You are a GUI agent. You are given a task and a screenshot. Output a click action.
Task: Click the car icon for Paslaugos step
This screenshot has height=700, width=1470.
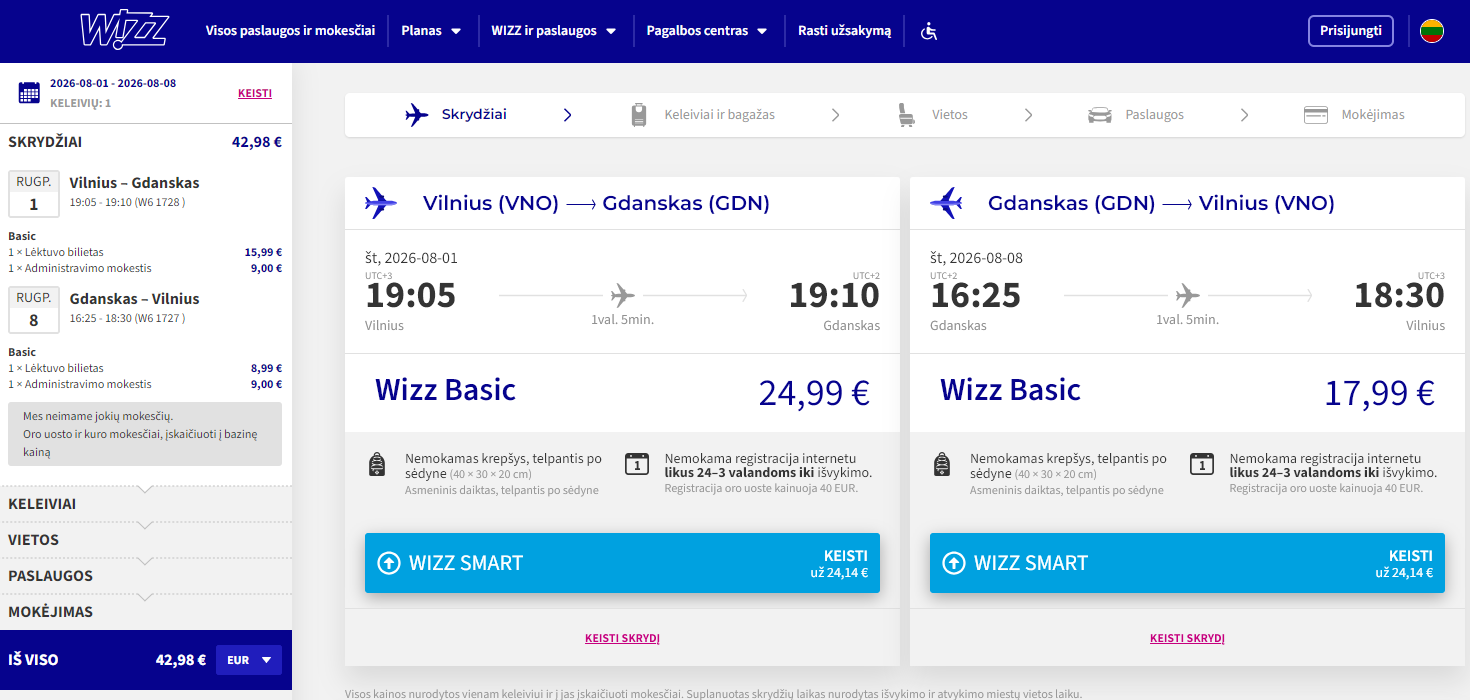point(1100,115)
